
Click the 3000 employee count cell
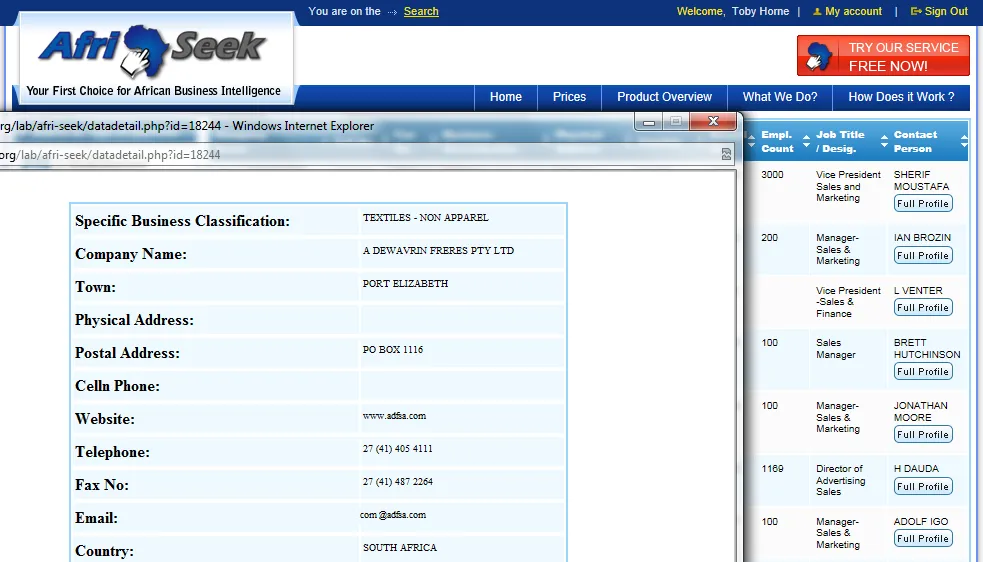[772, 174]
